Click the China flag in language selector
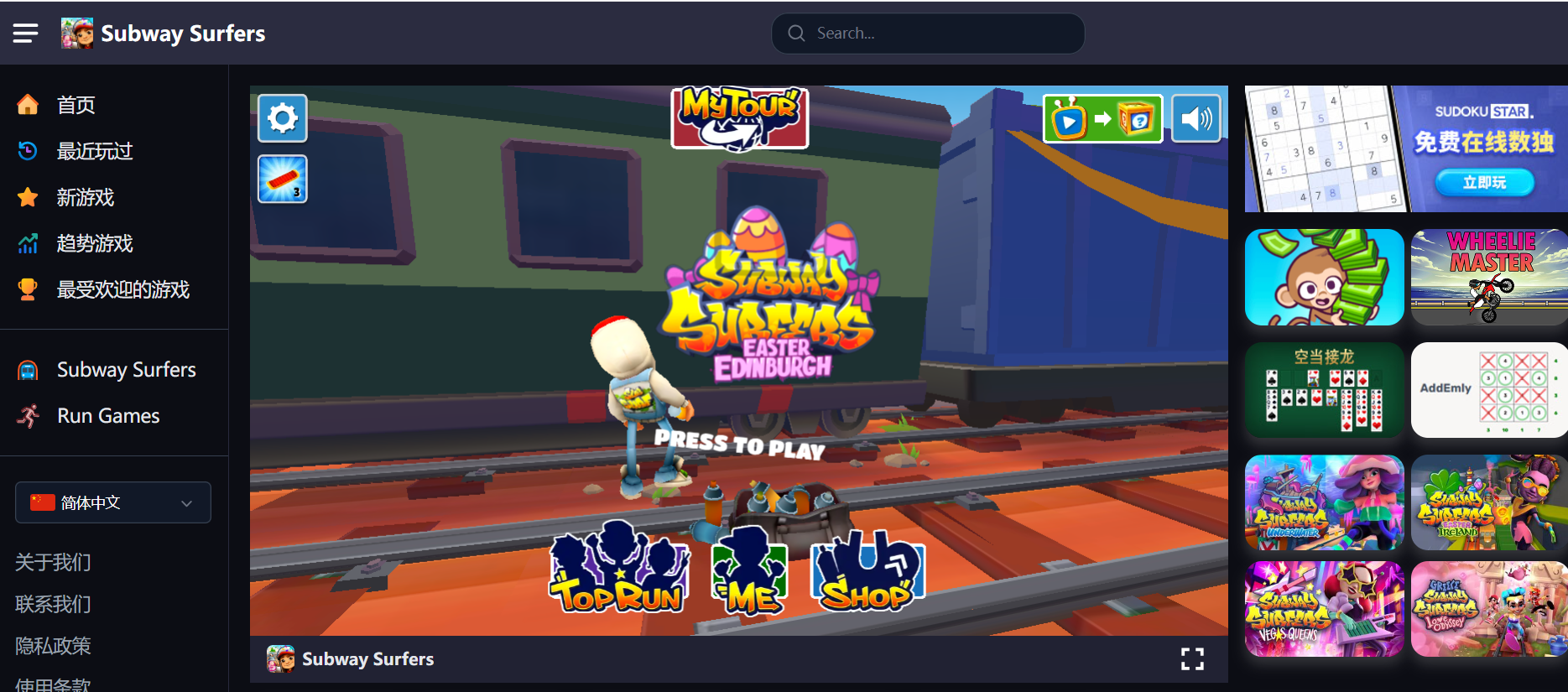This screenshot has width=1568, height=692. (x=42, y=502)
